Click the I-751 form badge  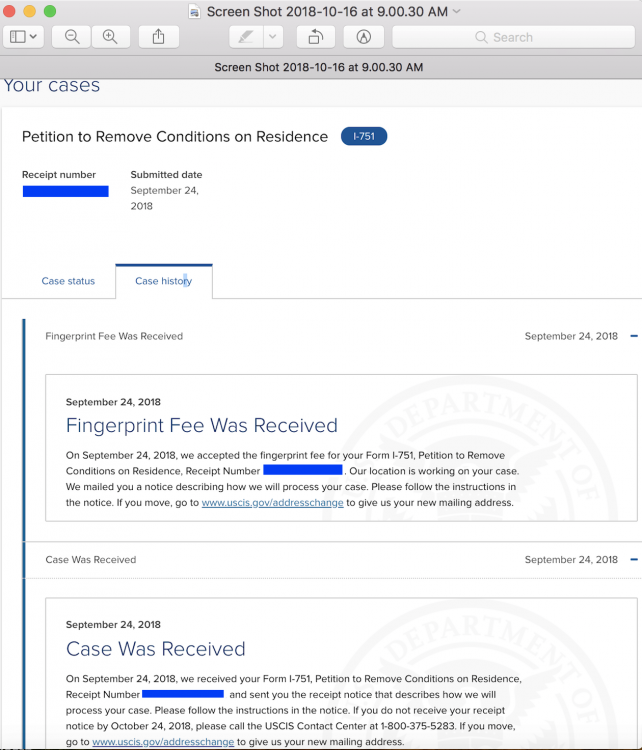click(x=364, y=136)
